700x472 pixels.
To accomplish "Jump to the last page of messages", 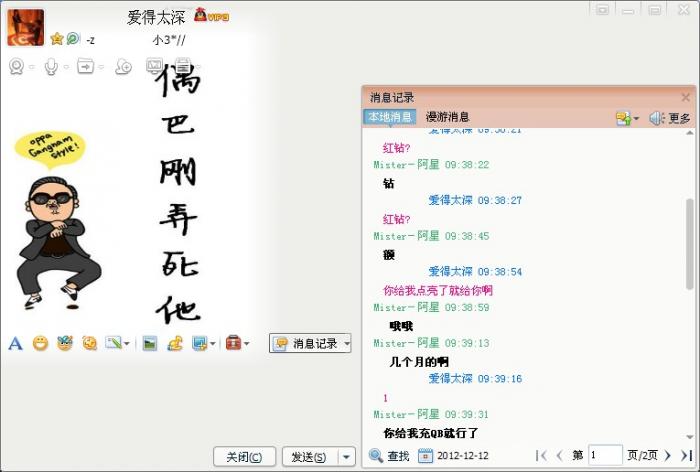I will (x=686, y=455).
